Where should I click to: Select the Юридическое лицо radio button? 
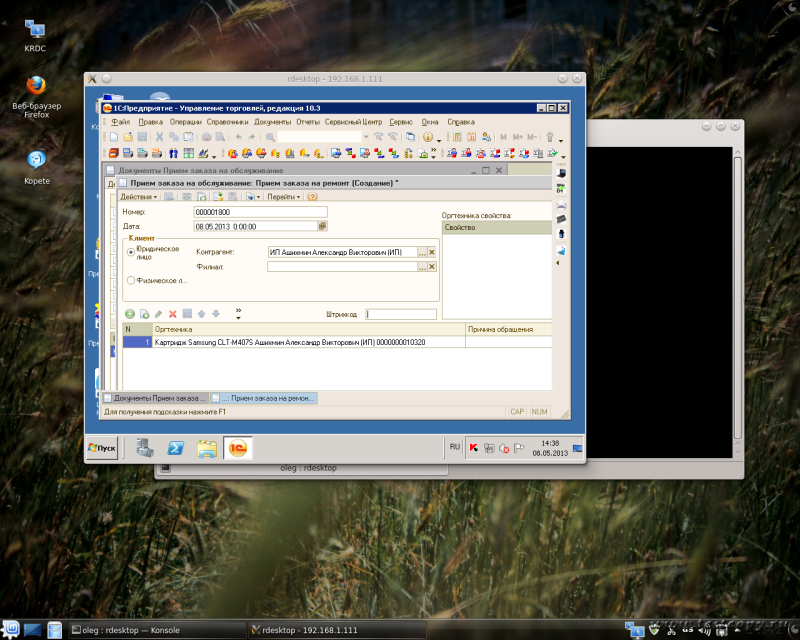(x=130, y=253)
